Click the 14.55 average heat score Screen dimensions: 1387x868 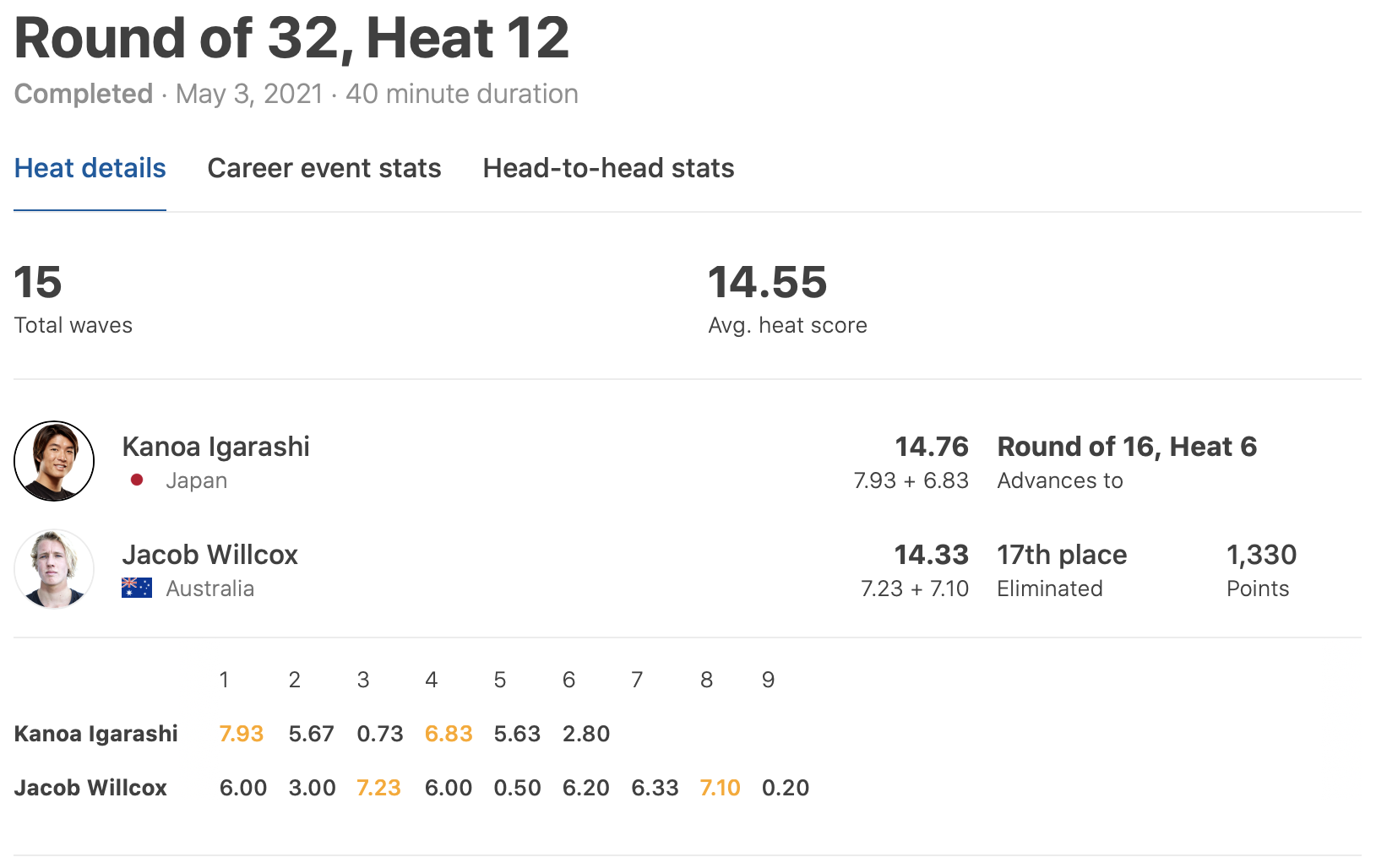coord(767,282)
